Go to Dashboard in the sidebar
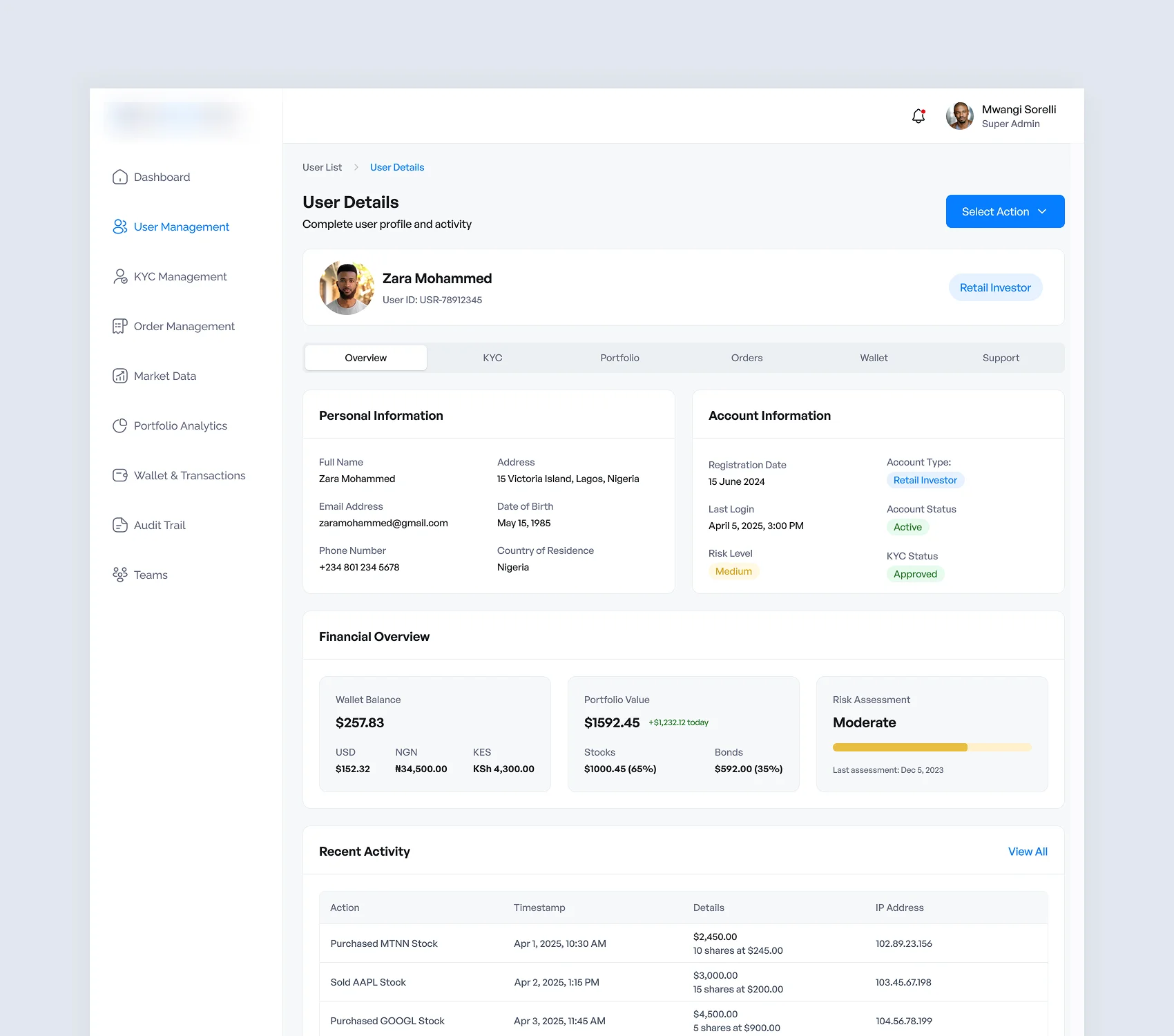Viewport: 1174px width, 1036px height. pyautogui.click(x=162, y=177)
